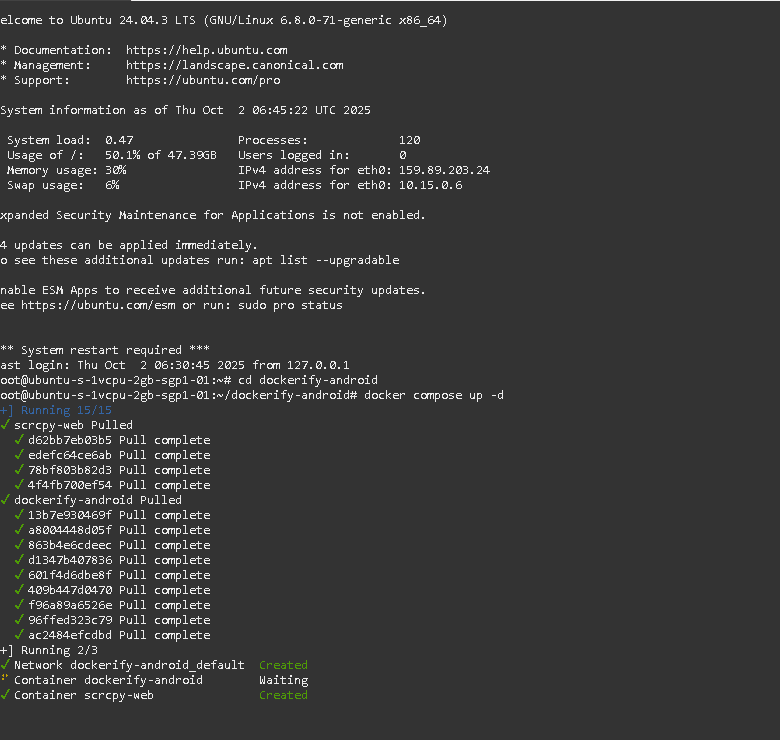Viewport: 780px width, 740px height.
Task: Click the Processes count 120
Action: click(x=409, y=140)
